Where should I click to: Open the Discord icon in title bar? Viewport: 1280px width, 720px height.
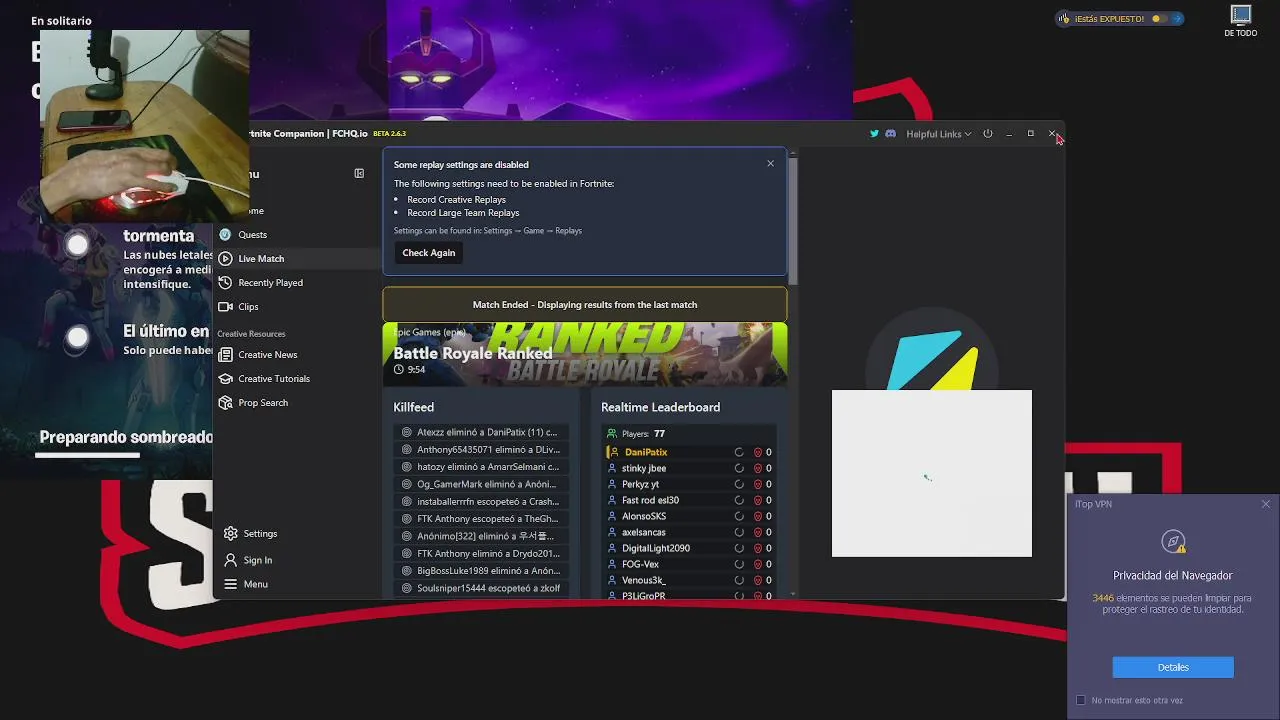890,134
